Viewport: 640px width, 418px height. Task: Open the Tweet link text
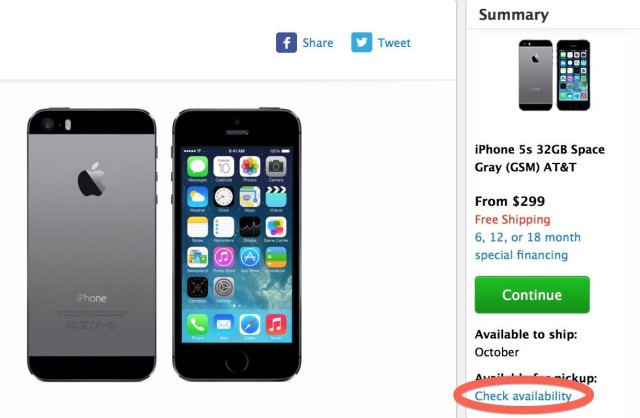pyautogui.click(x=394, y=43)
